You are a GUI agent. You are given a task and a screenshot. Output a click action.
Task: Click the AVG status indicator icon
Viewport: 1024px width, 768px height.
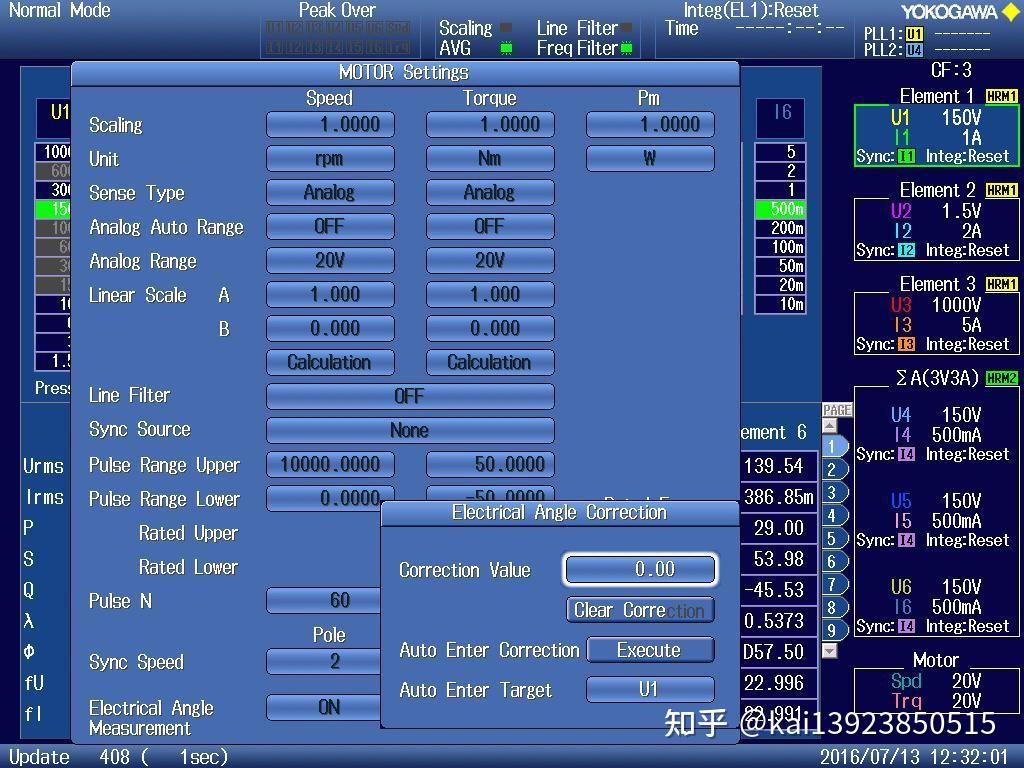coord(506,47)
